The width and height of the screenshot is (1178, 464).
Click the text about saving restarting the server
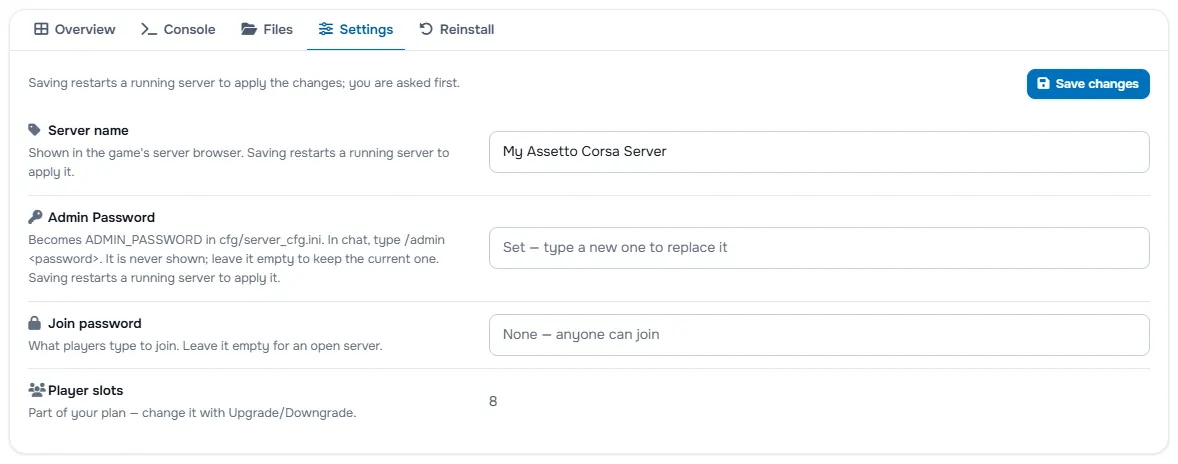point(244,83)
